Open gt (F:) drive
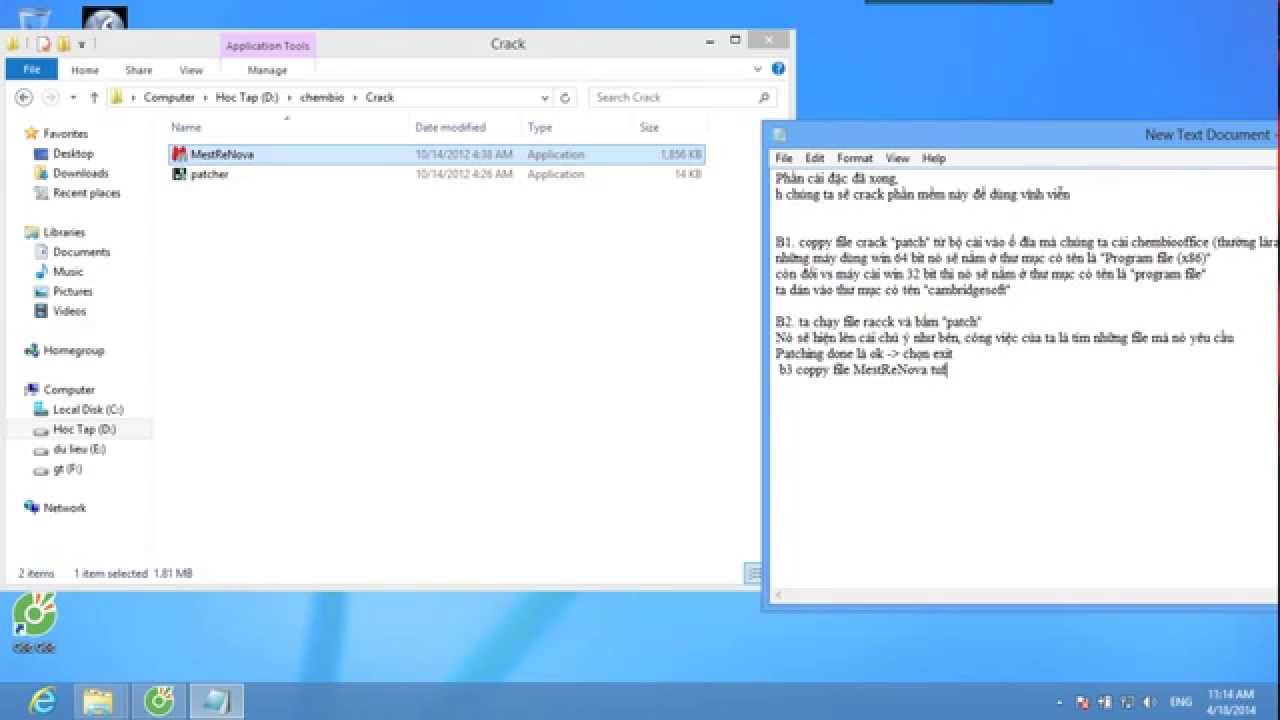1280x720 pixels. 68,469
